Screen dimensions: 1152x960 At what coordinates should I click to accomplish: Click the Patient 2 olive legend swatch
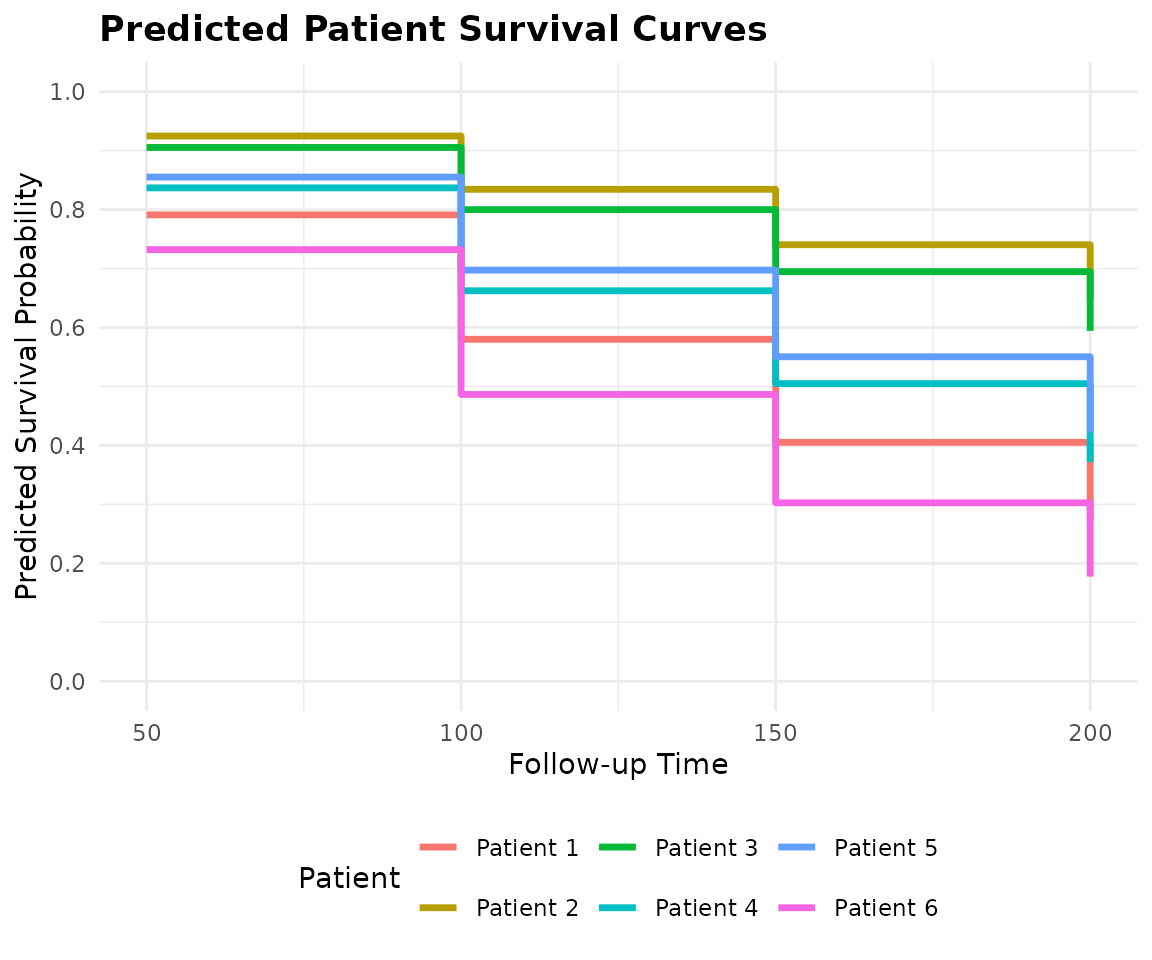tap(437, 908)
